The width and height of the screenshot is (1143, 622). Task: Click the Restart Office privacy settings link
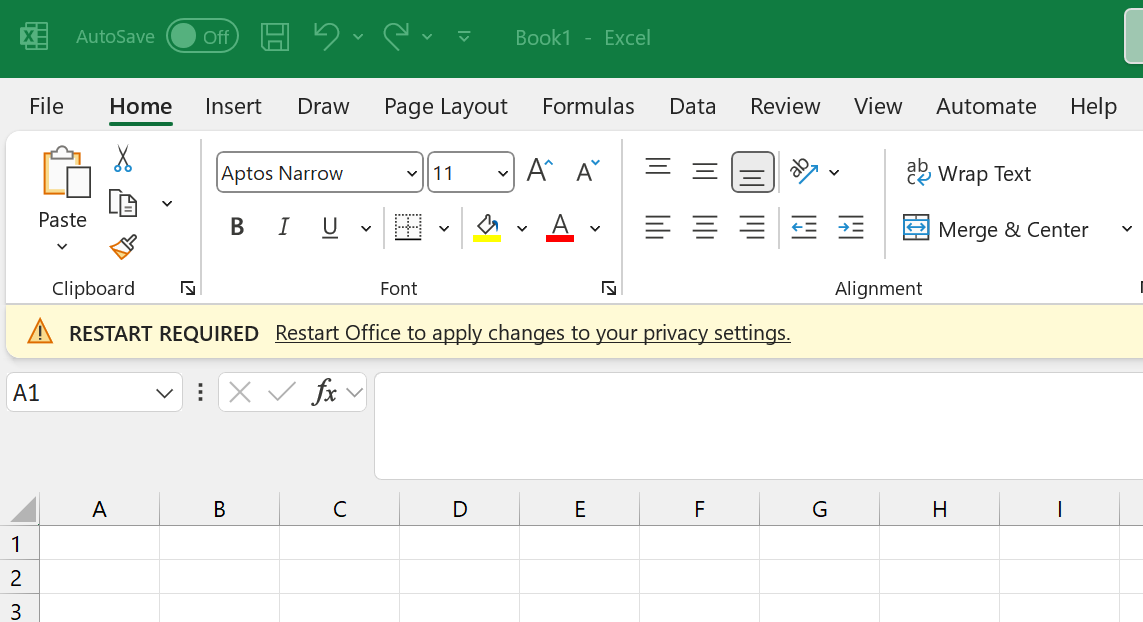533,333
